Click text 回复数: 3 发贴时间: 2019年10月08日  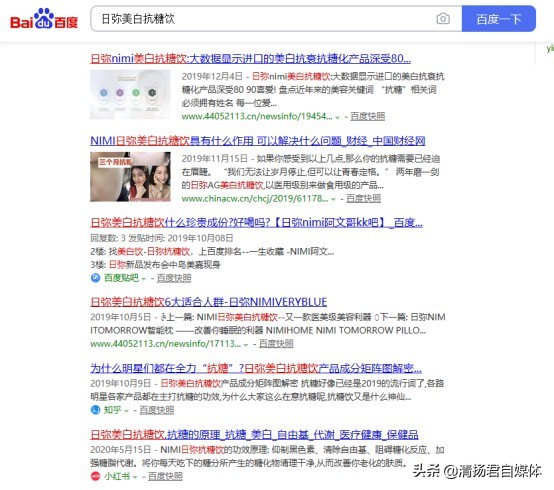[162, 238]
